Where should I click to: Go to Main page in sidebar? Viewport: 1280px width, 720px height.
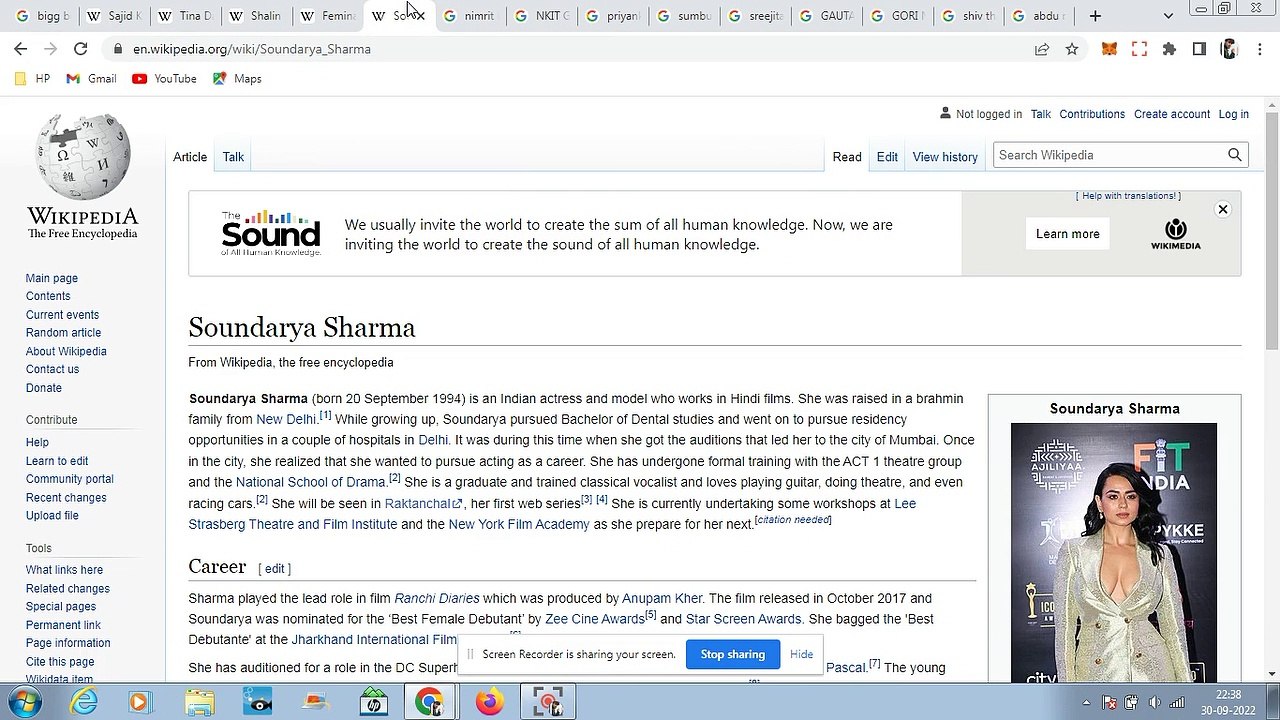pyautogui.click(x=52, y=278)
